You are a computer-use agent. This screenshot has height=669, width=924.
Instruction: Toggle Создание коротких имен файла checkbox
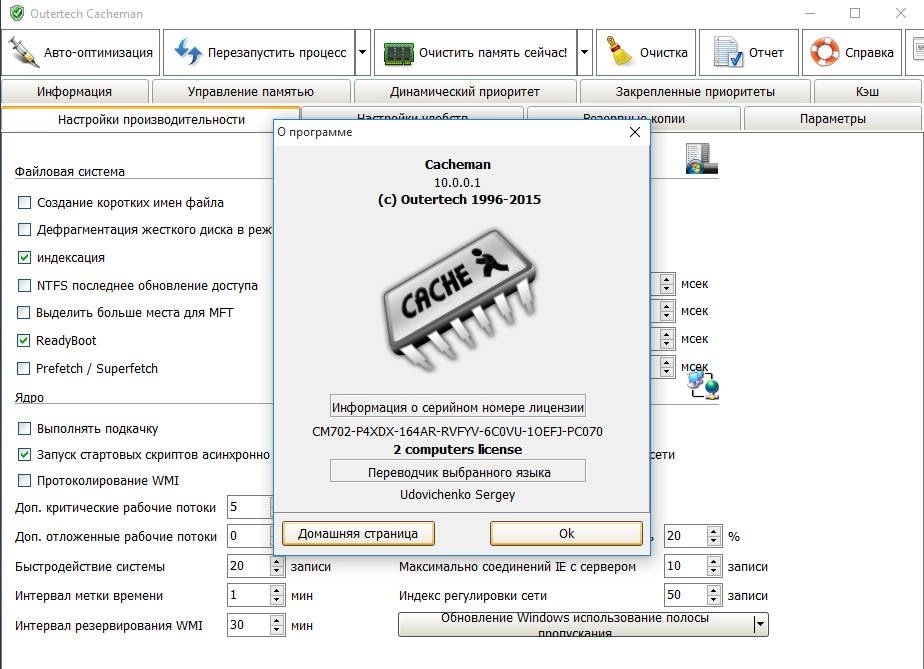24,203
